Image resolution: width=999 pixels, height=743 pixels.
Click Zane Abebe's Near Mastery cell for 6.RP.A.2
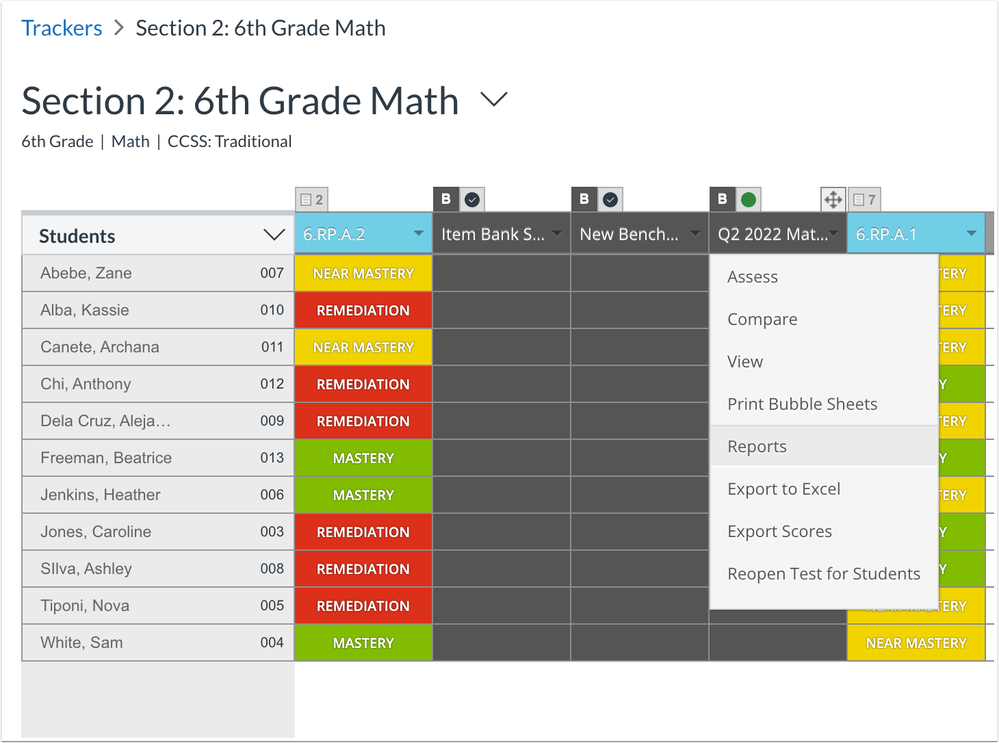pyautogui.click(x=363, y=273)
